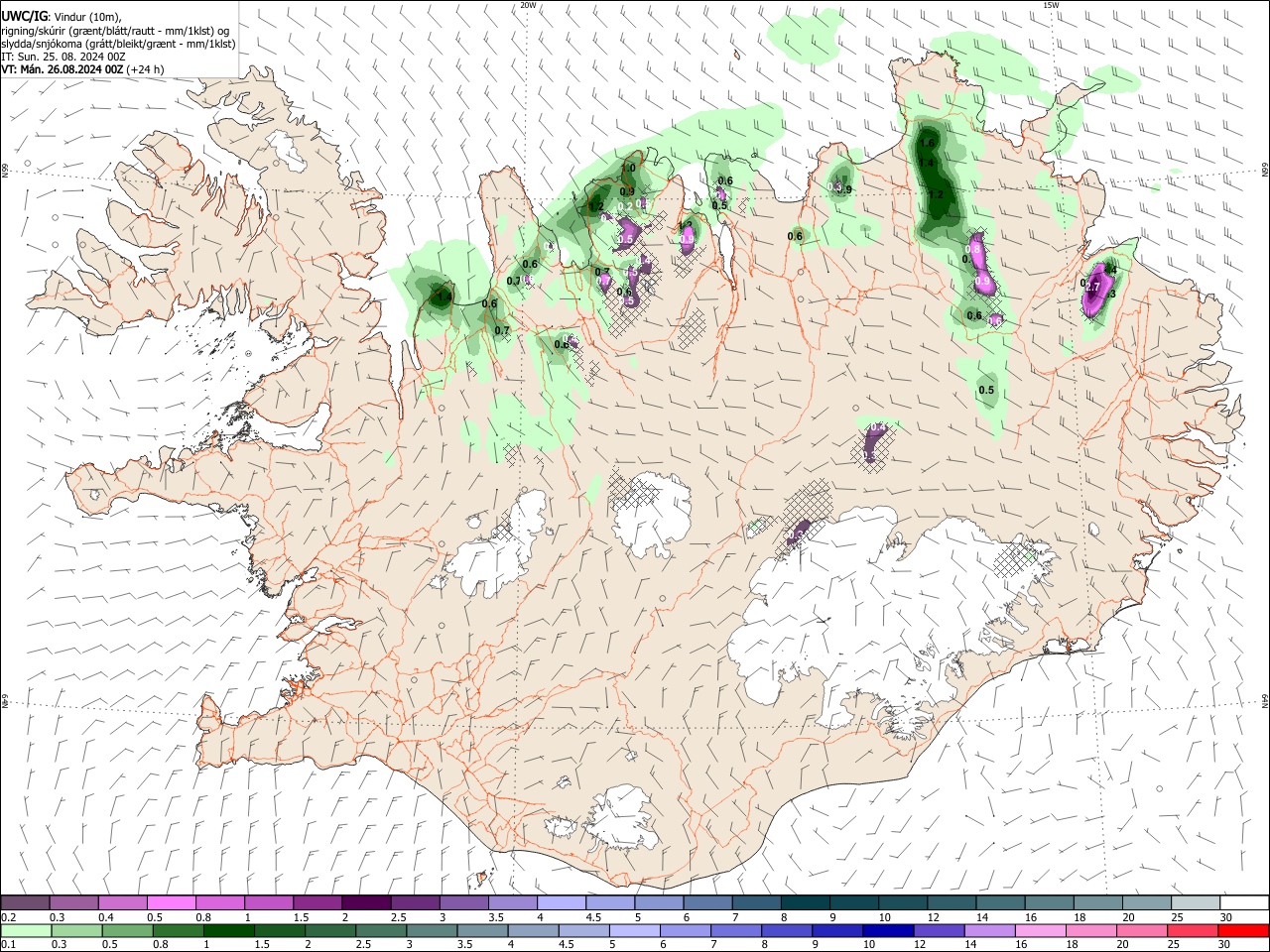This screenshot has height=952, width=1270.
Task: Click the 'slydda/snjókoma' legend description line
Action: click(118, 44)
